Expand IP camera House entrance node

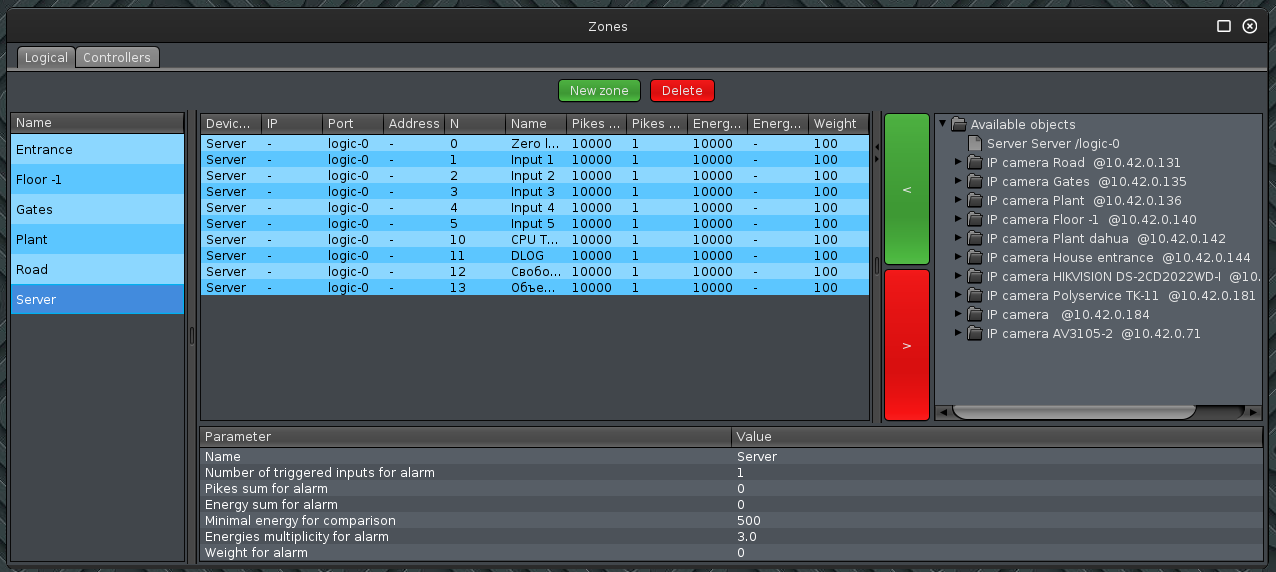tap(958, 258)
